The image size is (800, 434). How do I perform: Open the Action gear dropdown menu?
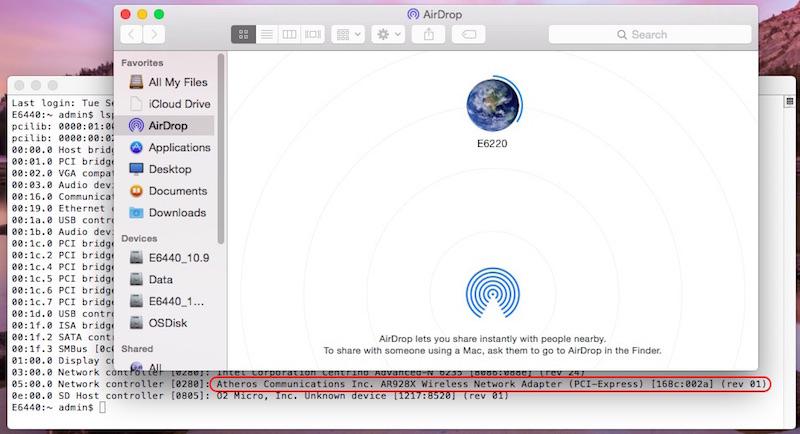point(387,34)
